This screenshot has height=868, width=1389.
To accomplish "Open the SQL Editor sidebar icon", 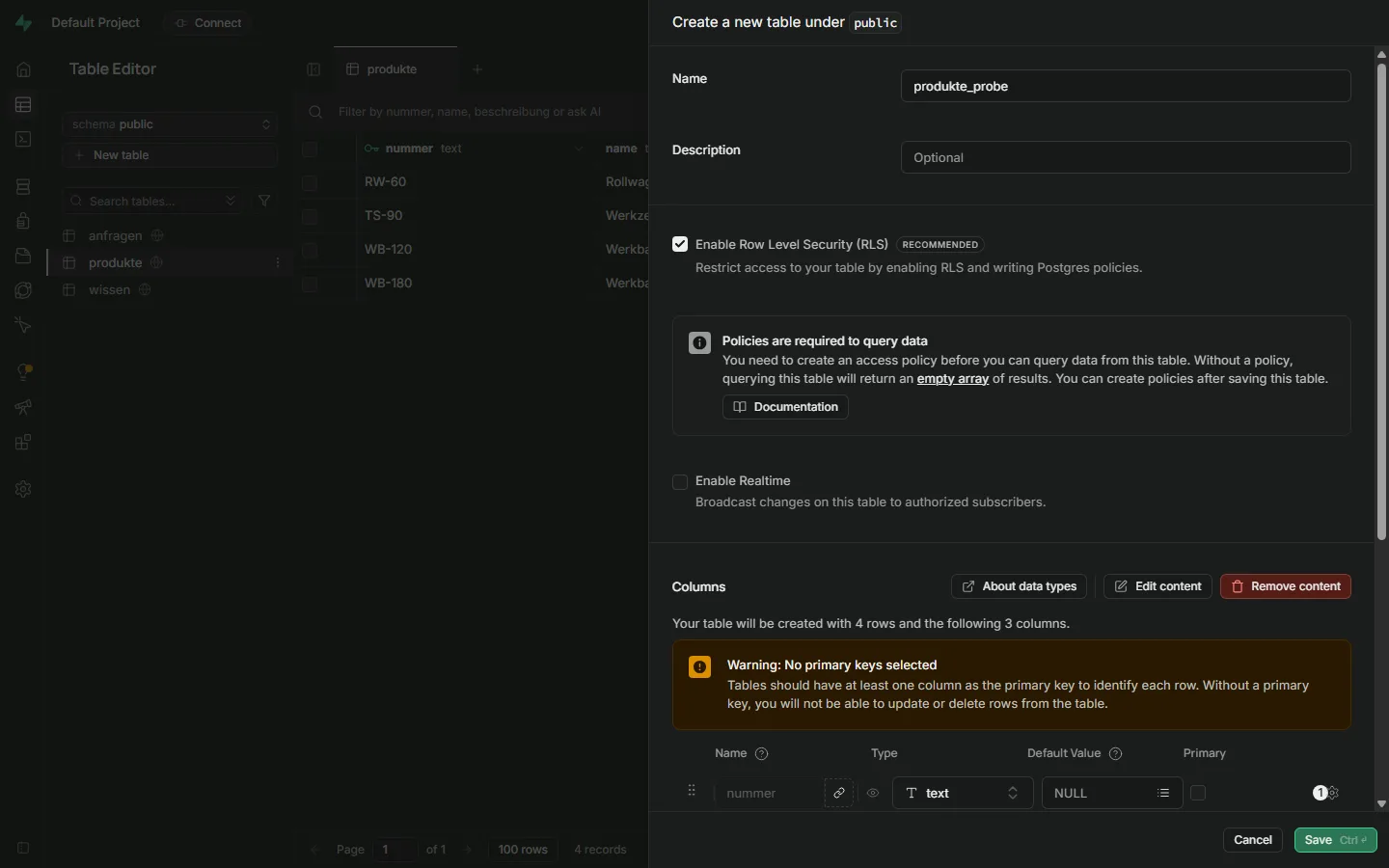I will pyautogui.click(x=23, y=139).
